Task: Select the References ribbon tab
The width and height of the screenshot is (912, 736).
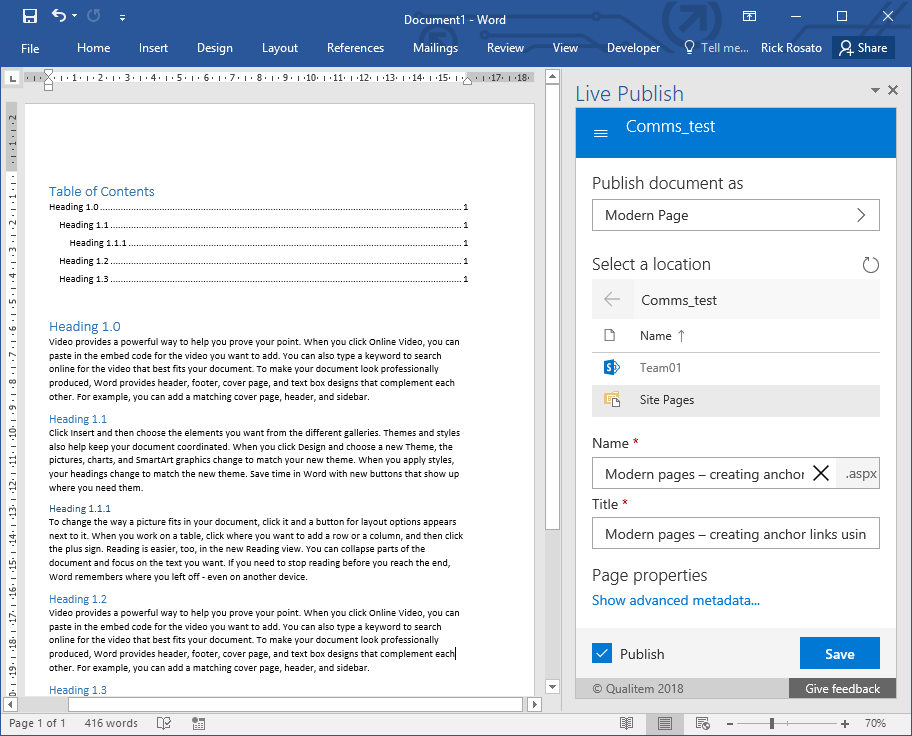Action: coord(355,48)
